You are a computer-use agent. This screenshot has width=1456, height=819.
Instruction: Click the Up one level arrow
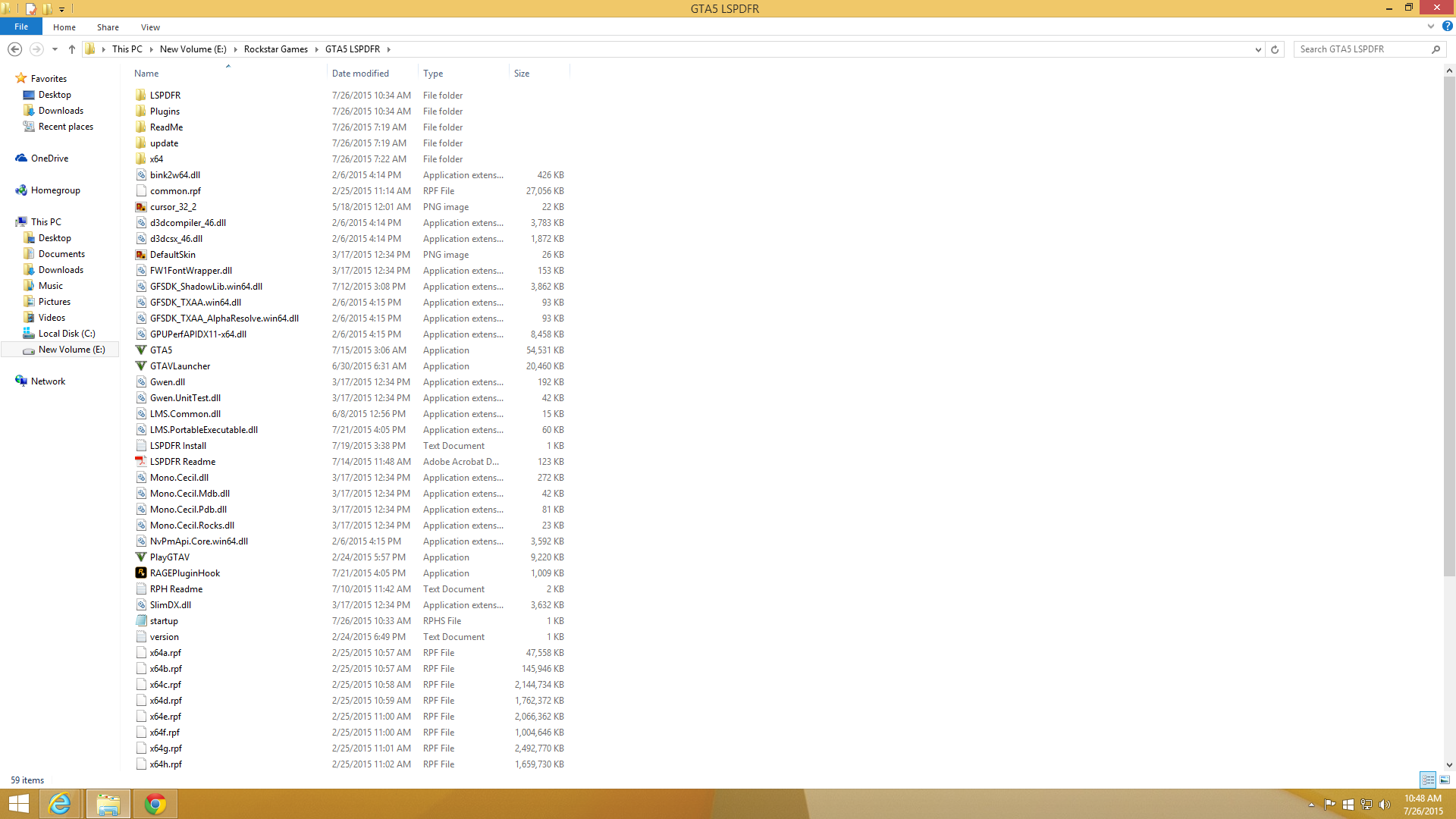coord(72,49)
